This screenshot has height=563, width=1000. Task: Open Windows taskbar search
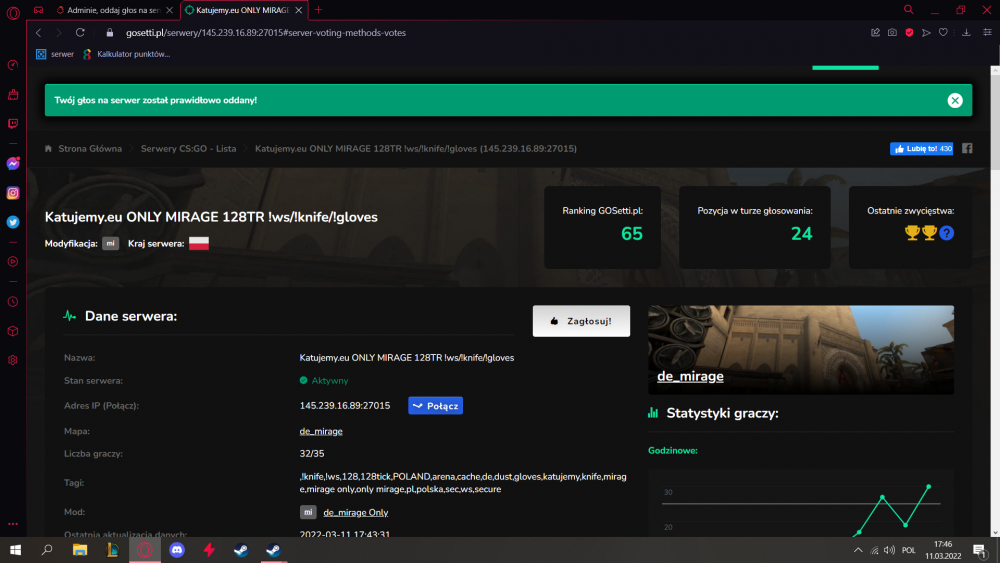point(47,550)
